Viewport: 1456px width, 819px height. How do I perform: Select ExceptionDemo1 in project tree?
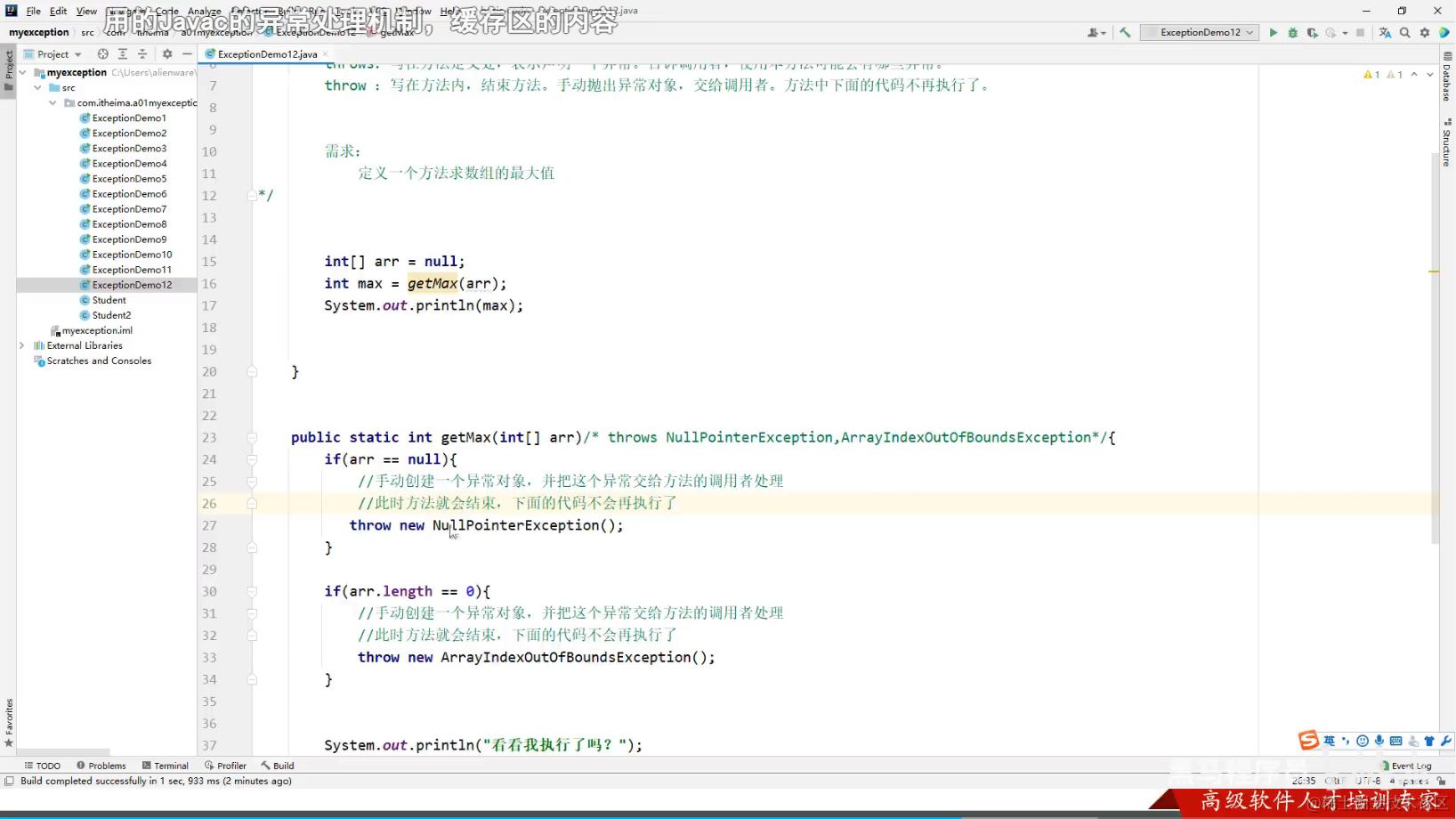(123, 118)
